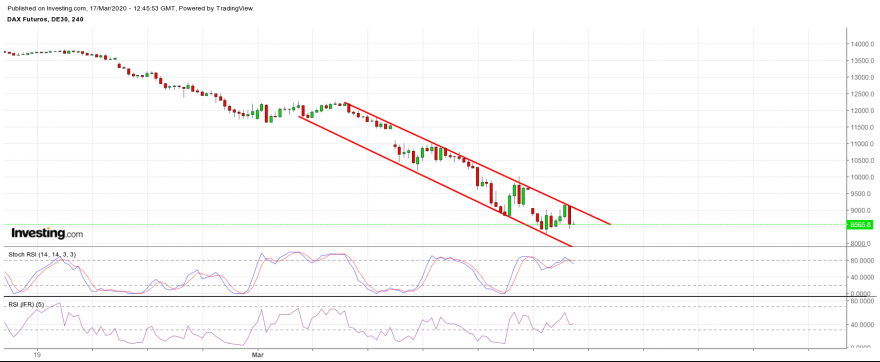The width and height of the screenshot is (880, 362).
Task: Click the RSI (5) indicator label
Action: click(x=26, y=304)
